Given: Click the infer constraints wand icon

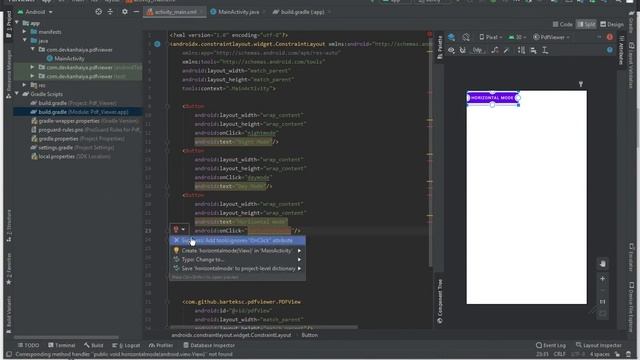Looking at the screenshot, I should 506,50.
